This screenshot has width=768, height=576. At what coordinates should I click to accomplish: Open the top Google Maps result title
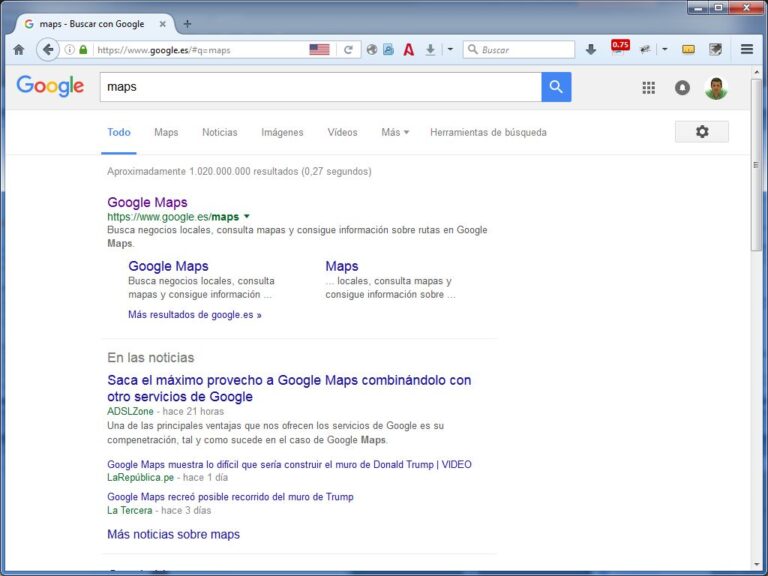[147, 202]
